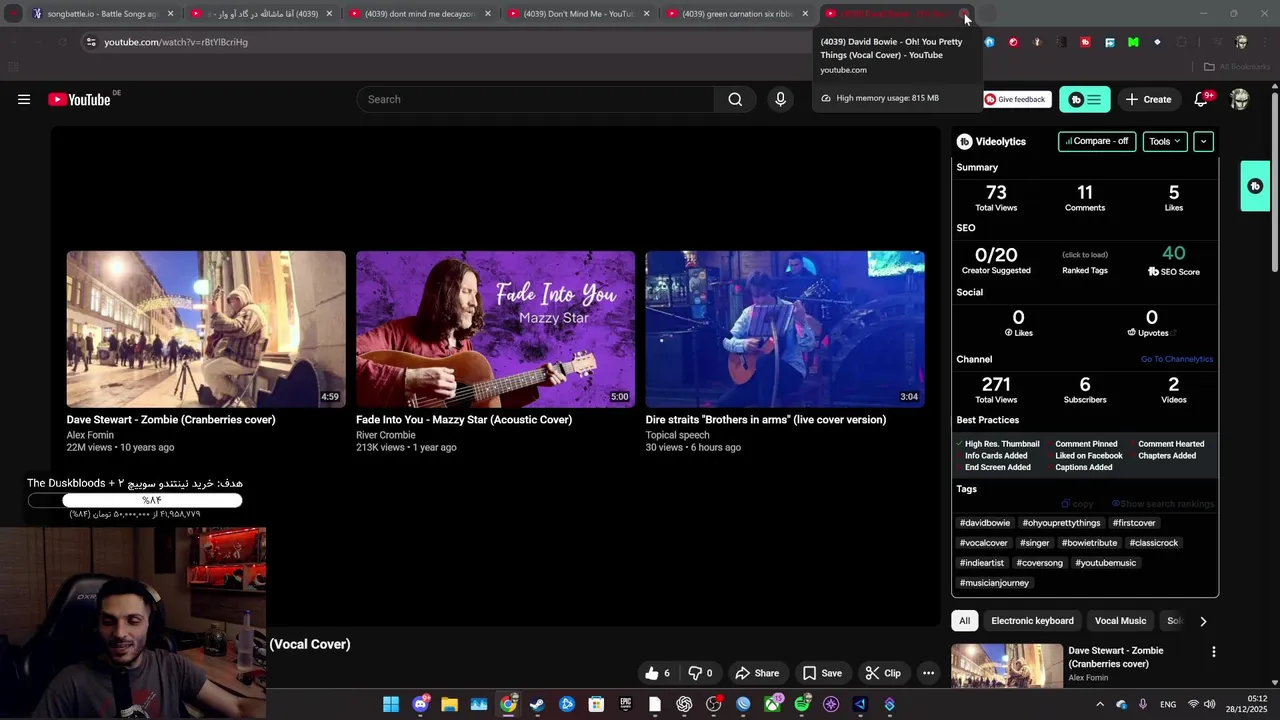The height and width of the screenshot is (720, 1280).
Task: Select the All filter chip
Action: pyautogui.click(x=964, y=621)
